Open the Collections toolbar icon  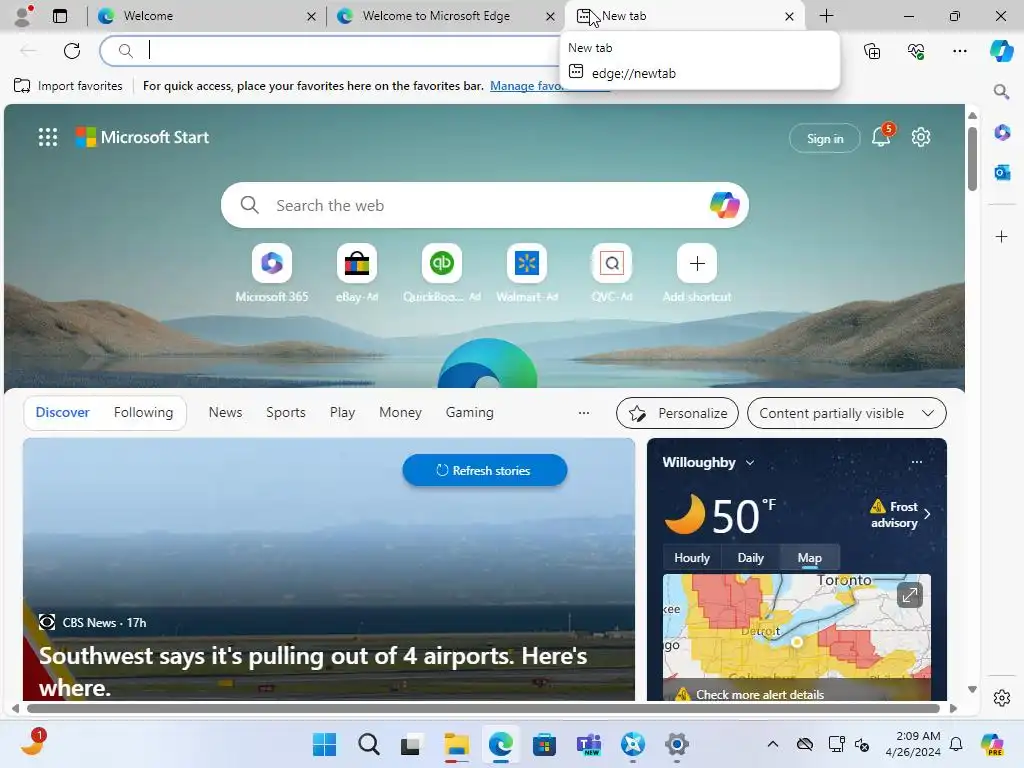(872, 51)
